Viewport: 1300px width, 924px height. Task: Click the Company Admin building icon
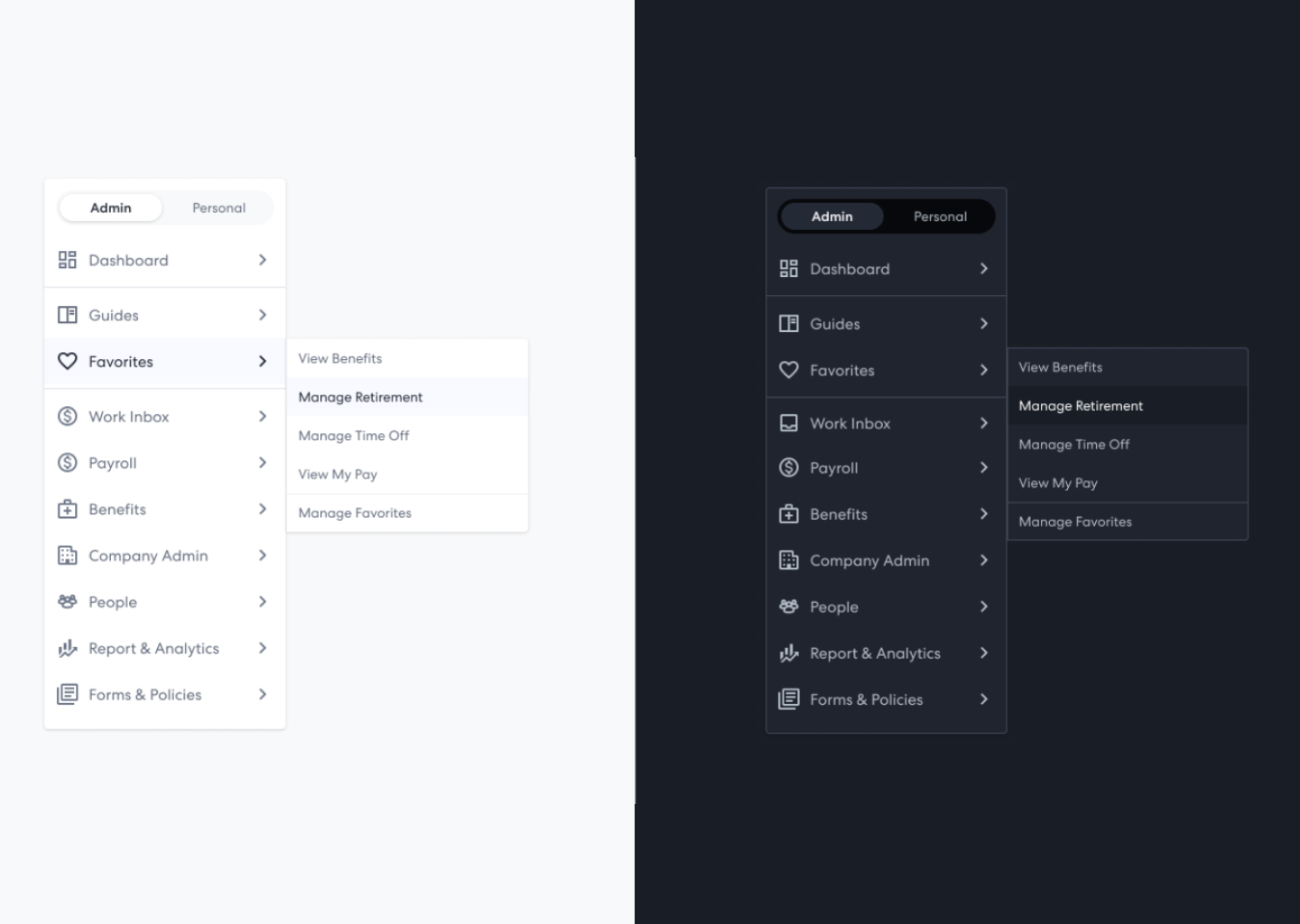click(68, 555)
